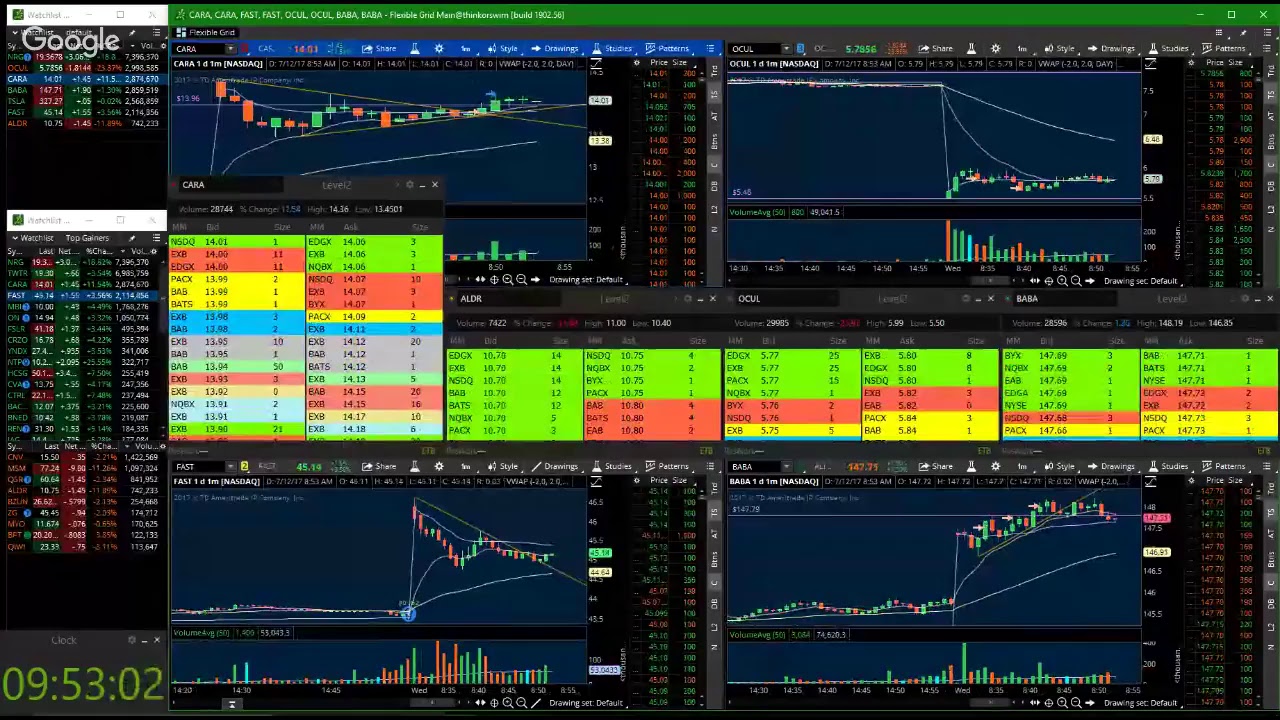Open the Style menu on CARA chart
Viewport: 1280px width, 720px height.
(503, 48)
